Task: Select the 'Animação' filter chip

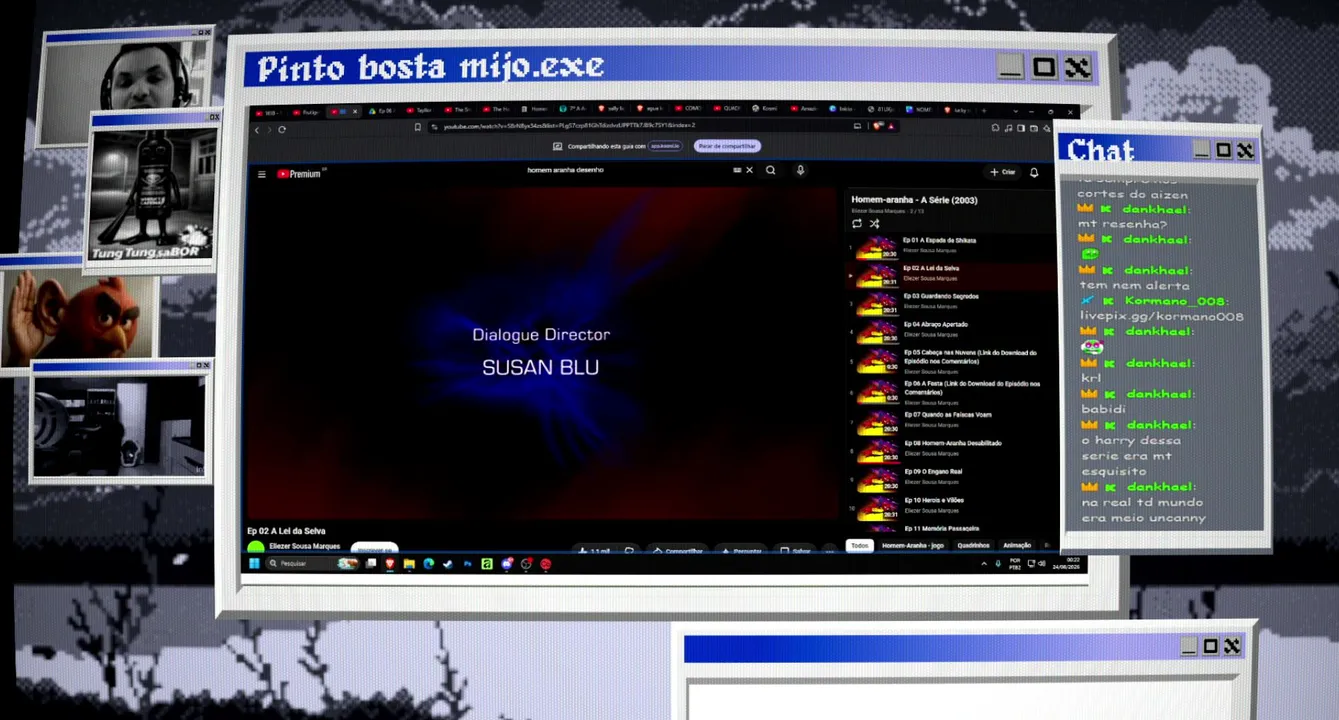Action: point(1017,545)
